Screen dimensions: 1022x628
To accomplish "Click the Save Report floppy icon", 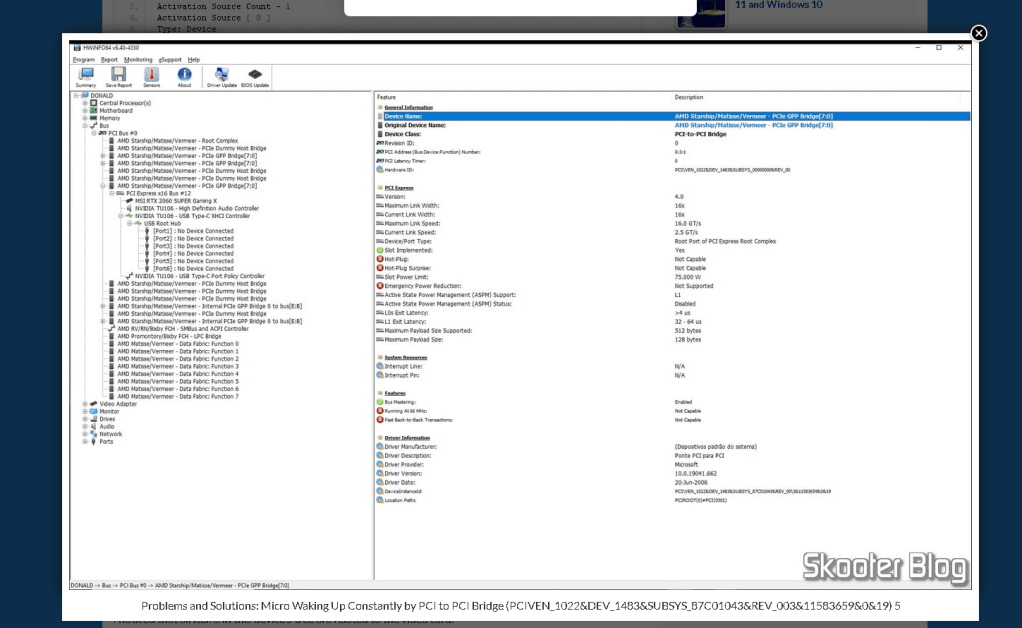I will (x=118, y=74).
